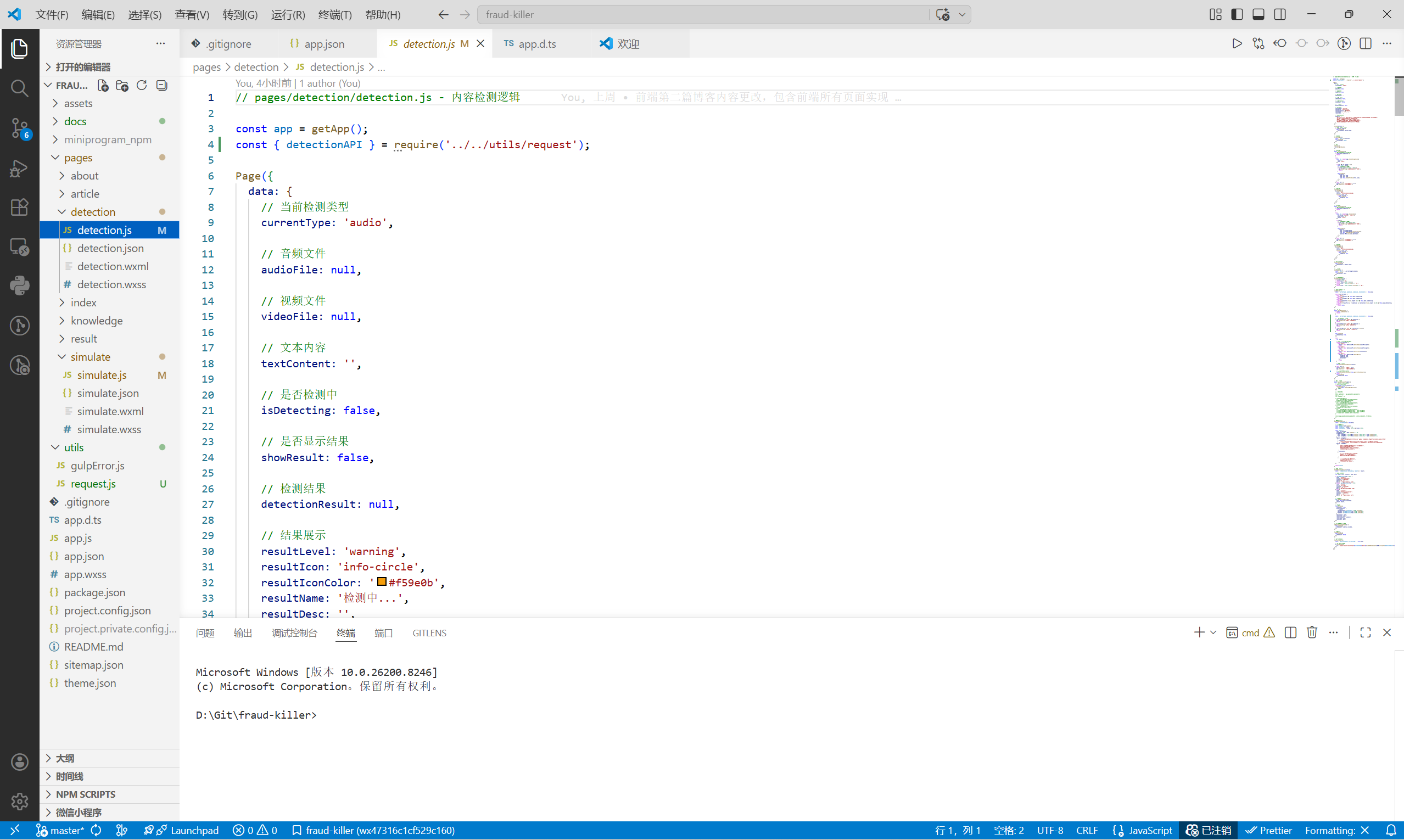
Task: Refresh the explorer file tree
Action: 142,86
